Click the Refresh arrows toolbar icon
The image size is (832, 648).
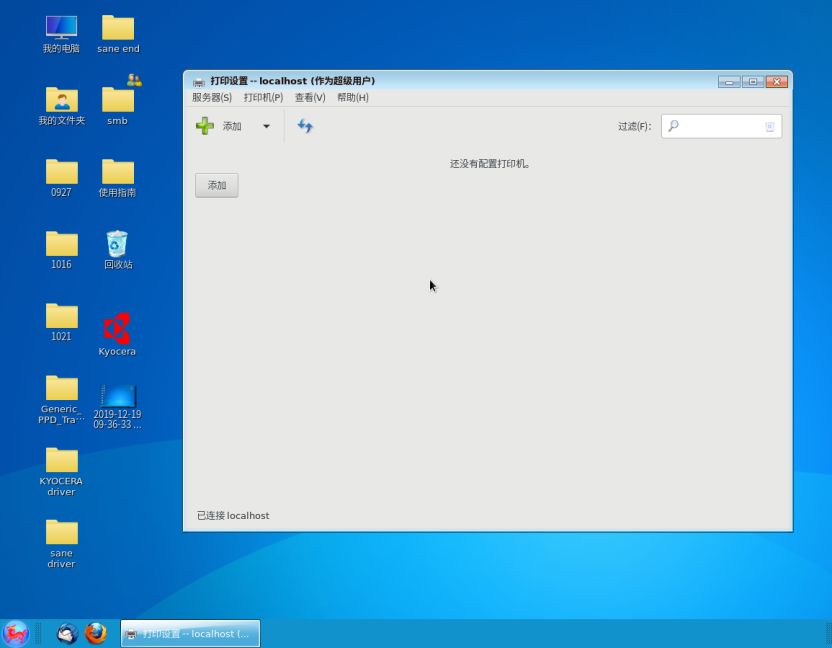click(305, 126)
